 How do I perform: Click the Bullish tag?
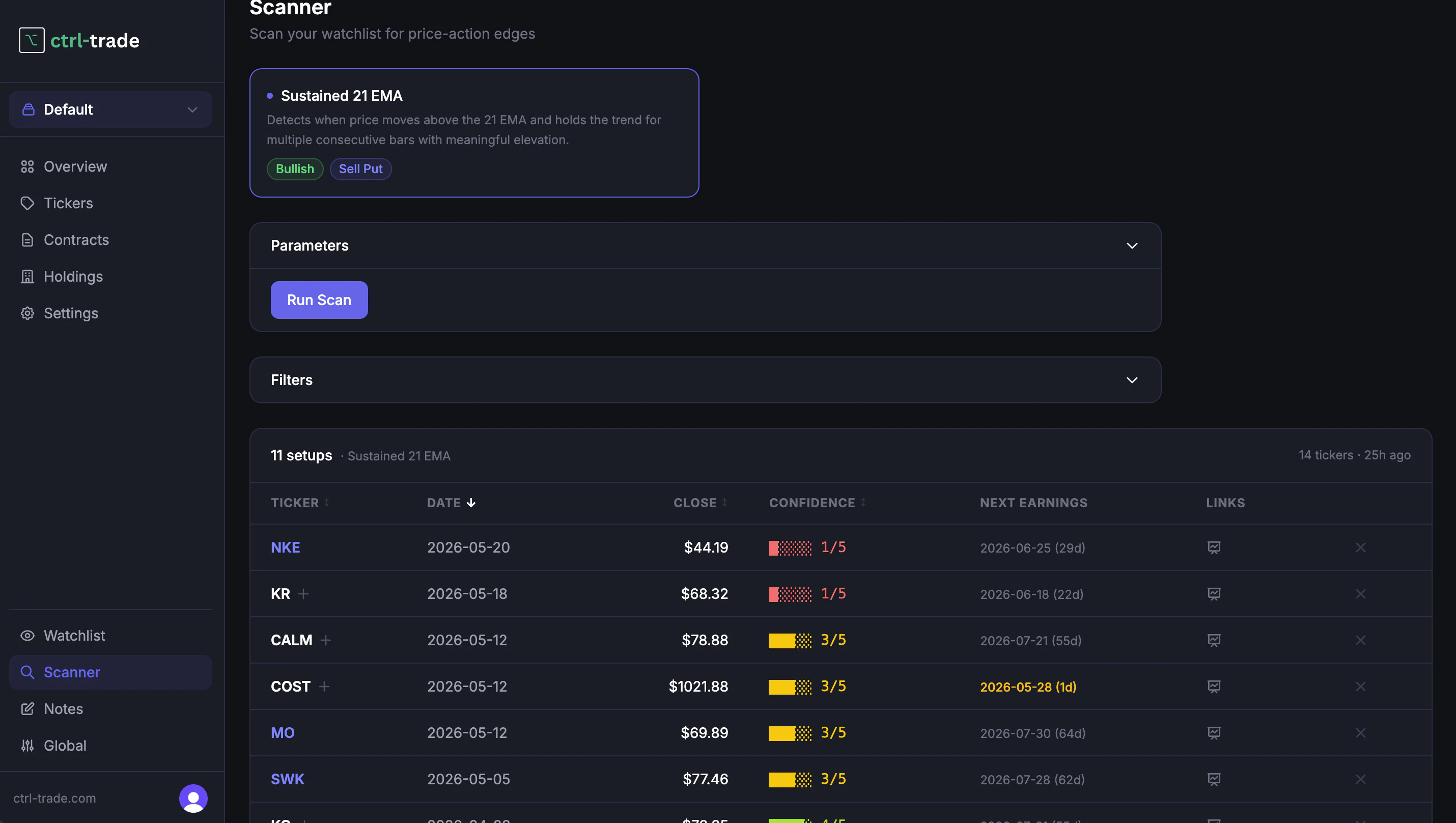295,169
